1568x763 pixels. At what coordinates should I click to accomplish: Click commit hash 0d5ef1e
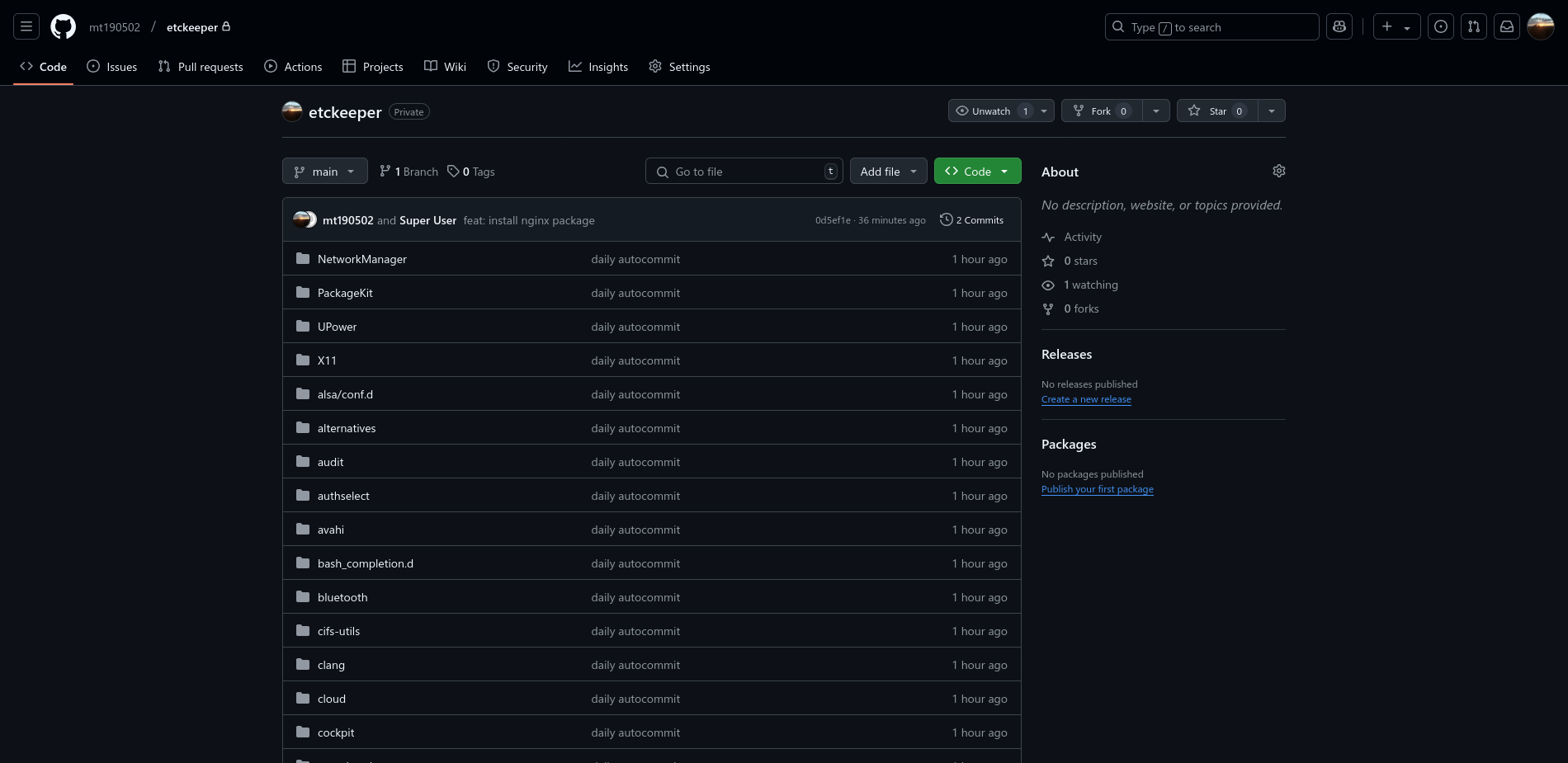point(833,220)
